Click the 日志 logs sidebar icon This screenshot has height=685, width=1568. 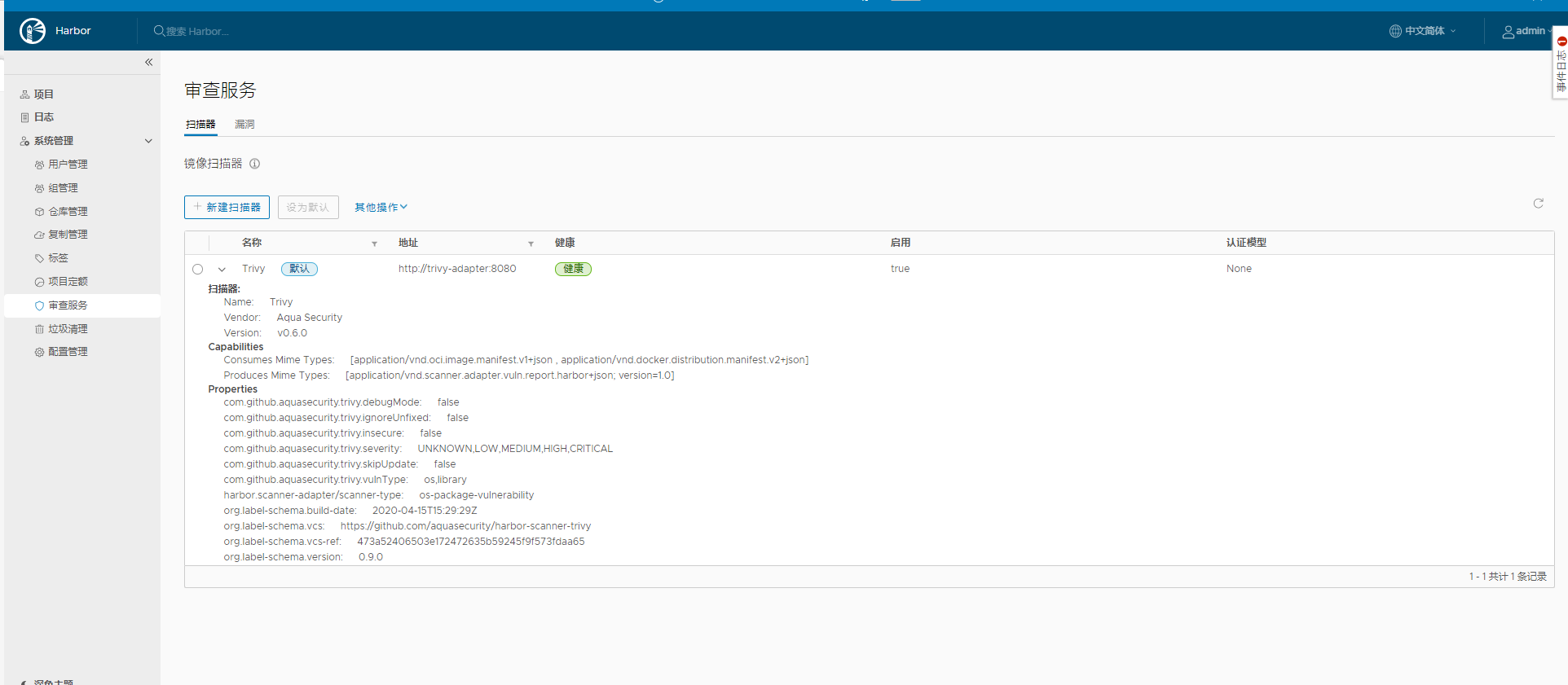point(25,117)
